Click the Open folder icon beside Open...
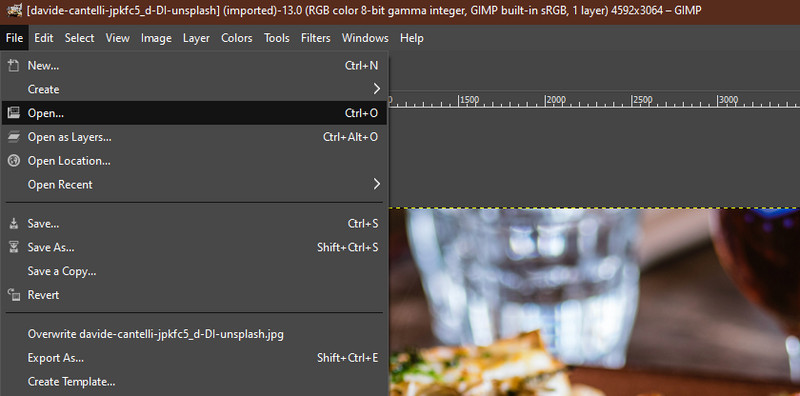The width and height of the screenshot is (800, 396). click(14, 113)
